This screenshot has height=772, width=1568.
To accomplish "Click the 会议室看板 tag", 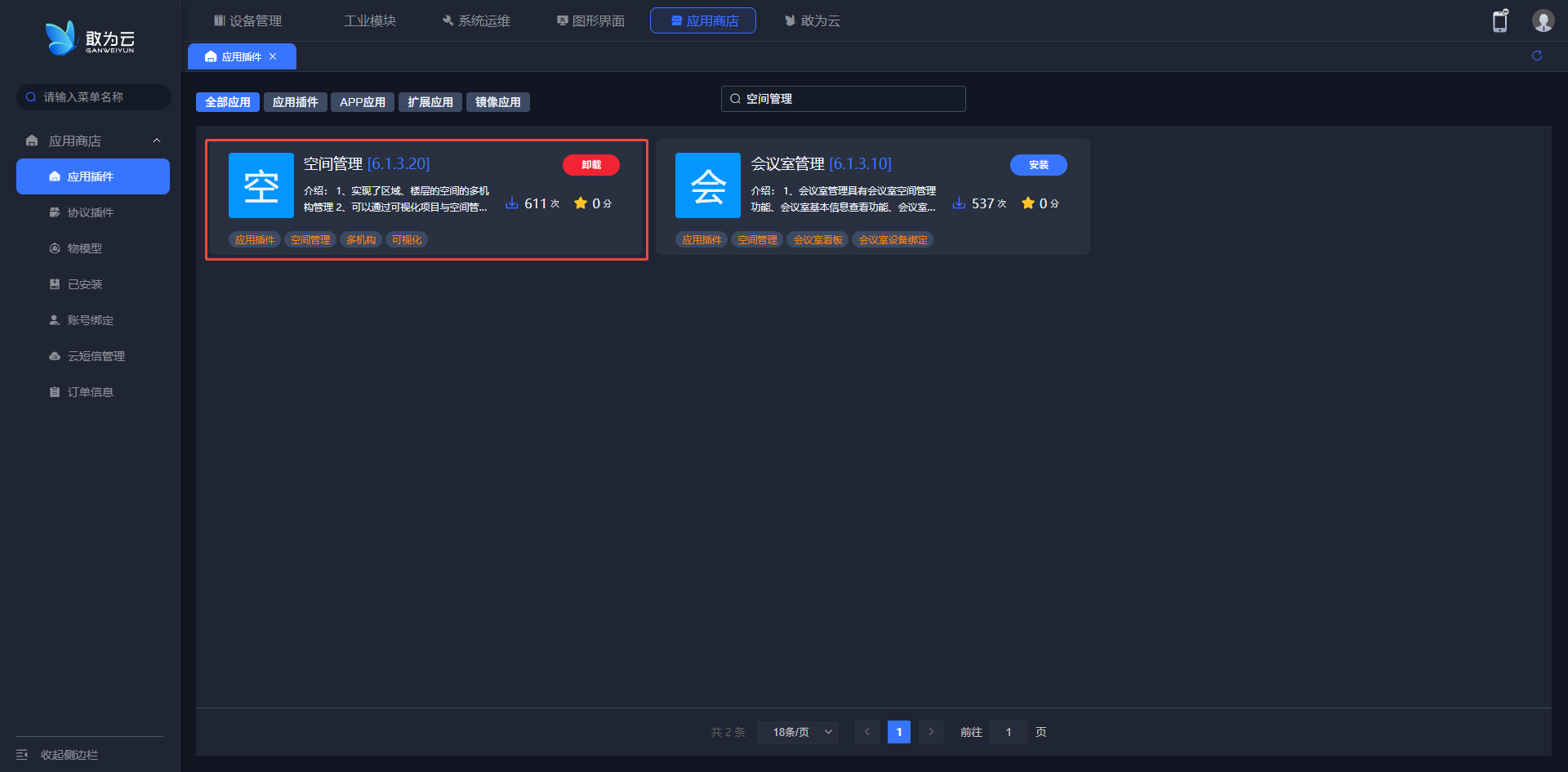I will 818,240.
